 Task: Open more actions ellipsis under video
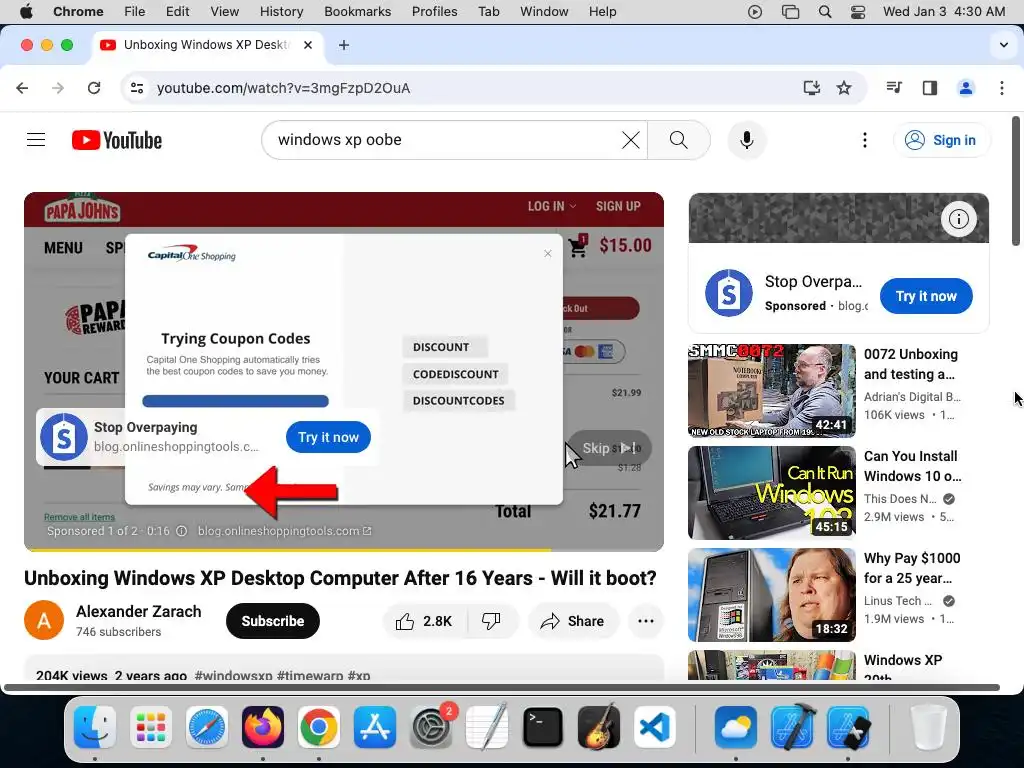point(645,621)
